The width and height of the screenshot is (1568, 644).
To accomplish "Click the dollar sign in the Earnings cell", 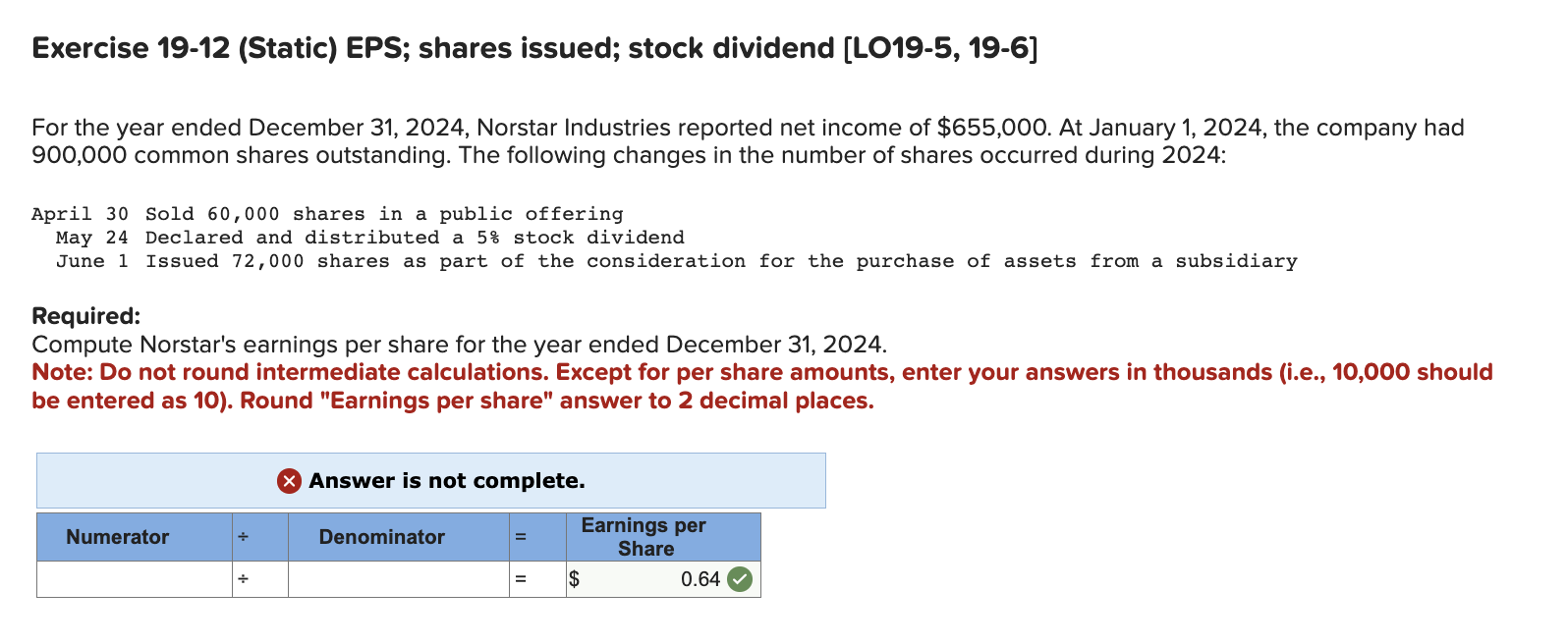I will 574,578.
